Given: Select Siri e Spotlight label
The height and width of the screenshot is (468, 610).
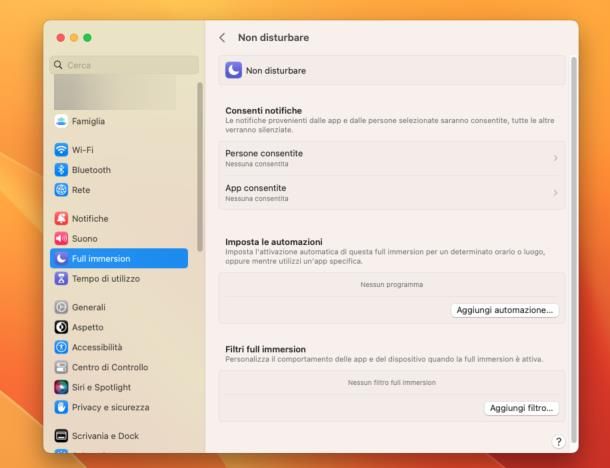Looking at the screenshot, I should pyautogui.click(x=101, y=387).
